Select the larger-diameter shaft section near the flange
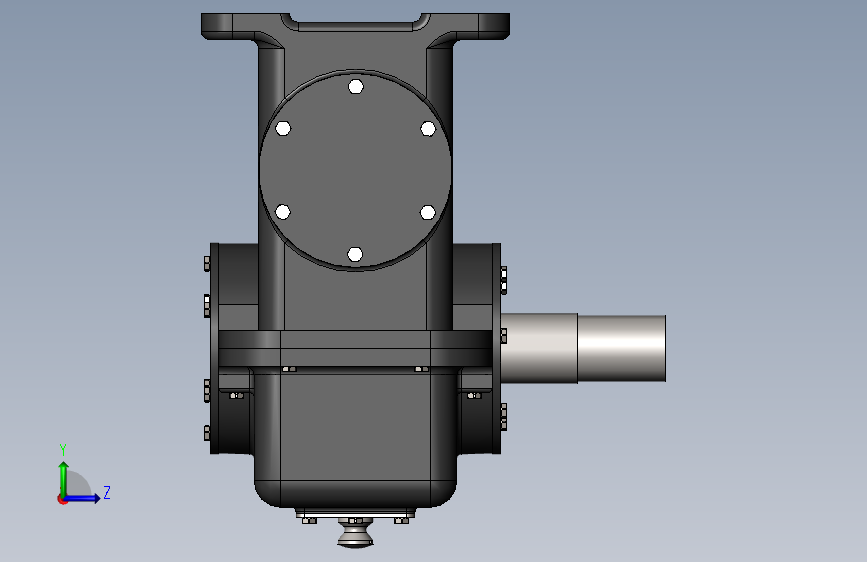 tap(539, 348)
